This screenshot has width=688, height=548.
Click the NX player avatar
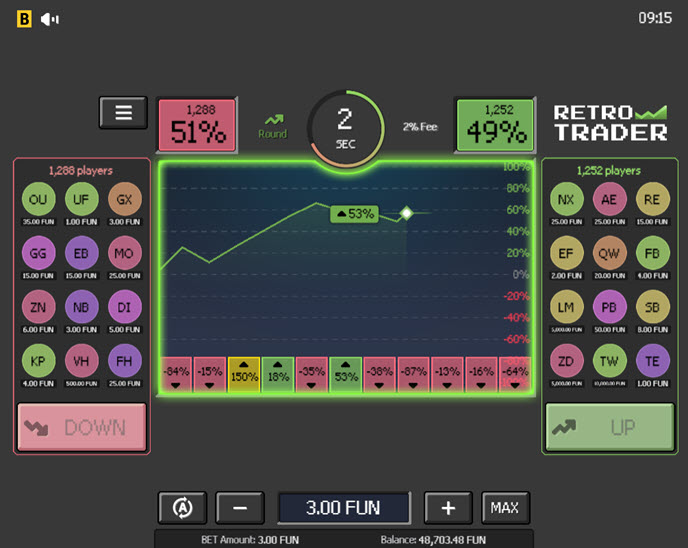pyautogui.click(x=567, y=199)
